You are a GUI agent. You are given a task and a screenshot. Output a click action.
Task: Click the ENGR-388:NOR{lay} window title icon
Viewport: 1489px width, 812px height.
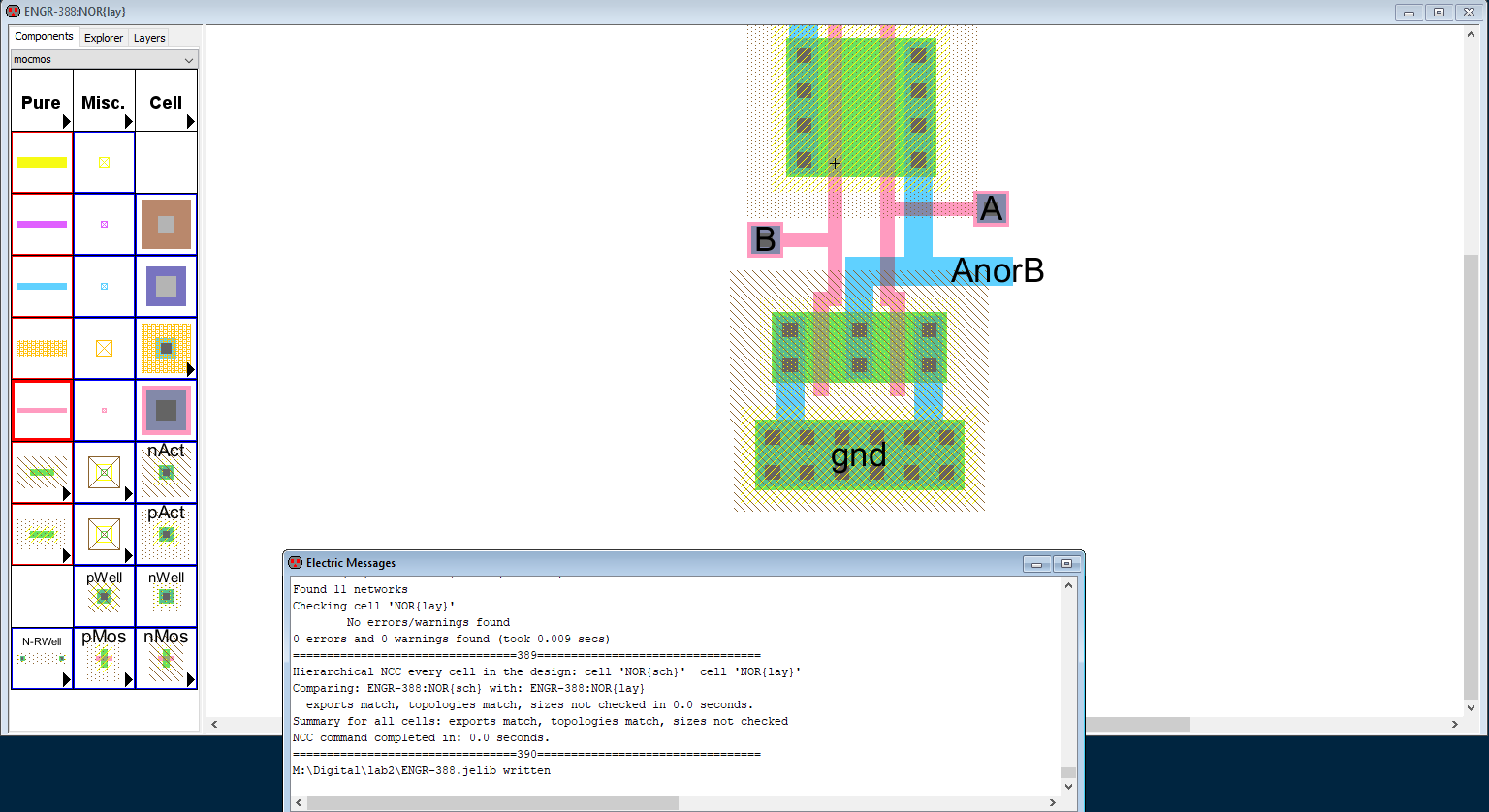tap(14, 12)
